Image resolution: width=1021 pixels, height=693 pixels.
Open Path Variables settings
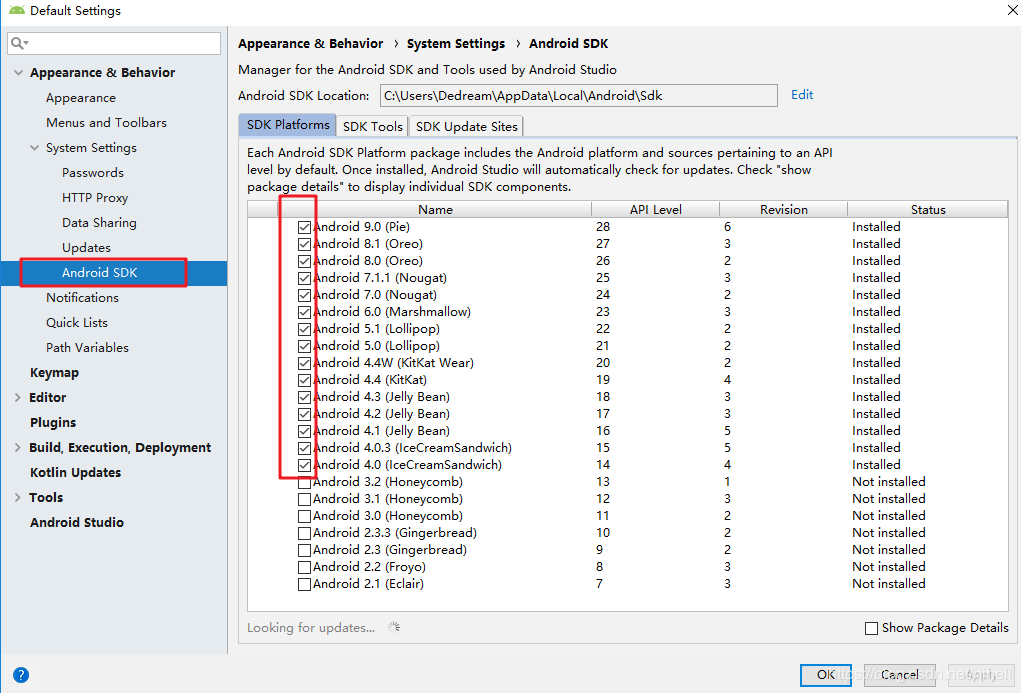87,348
